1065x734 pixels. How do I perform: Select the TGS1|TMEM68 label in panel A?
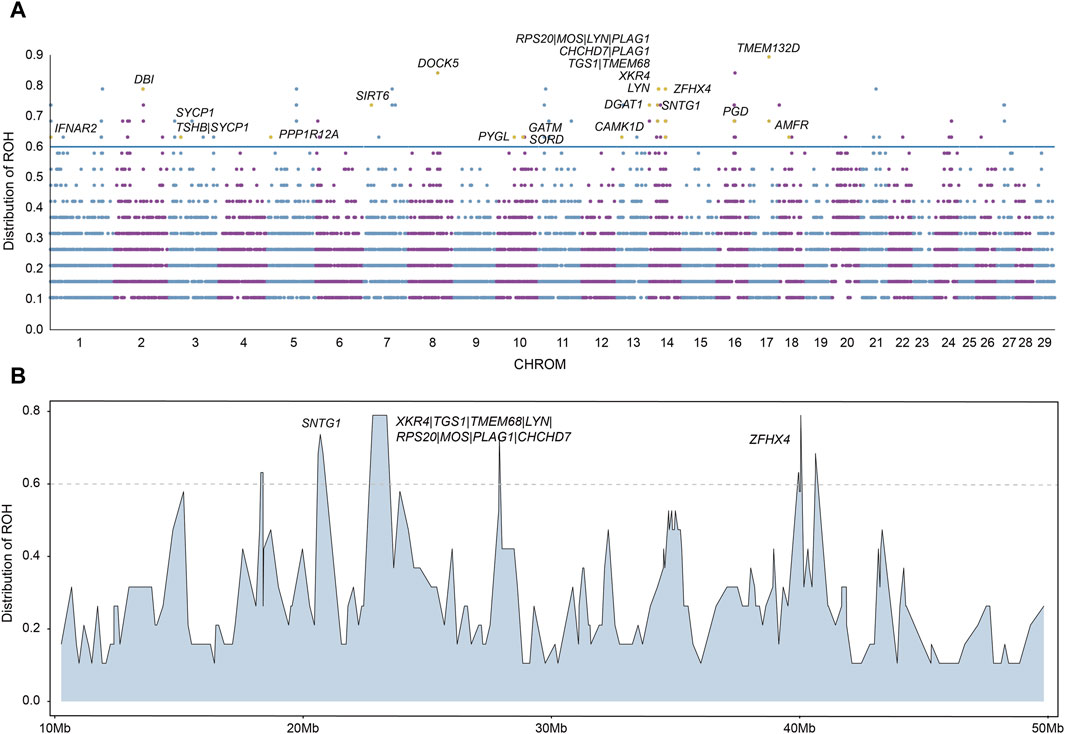609,64
